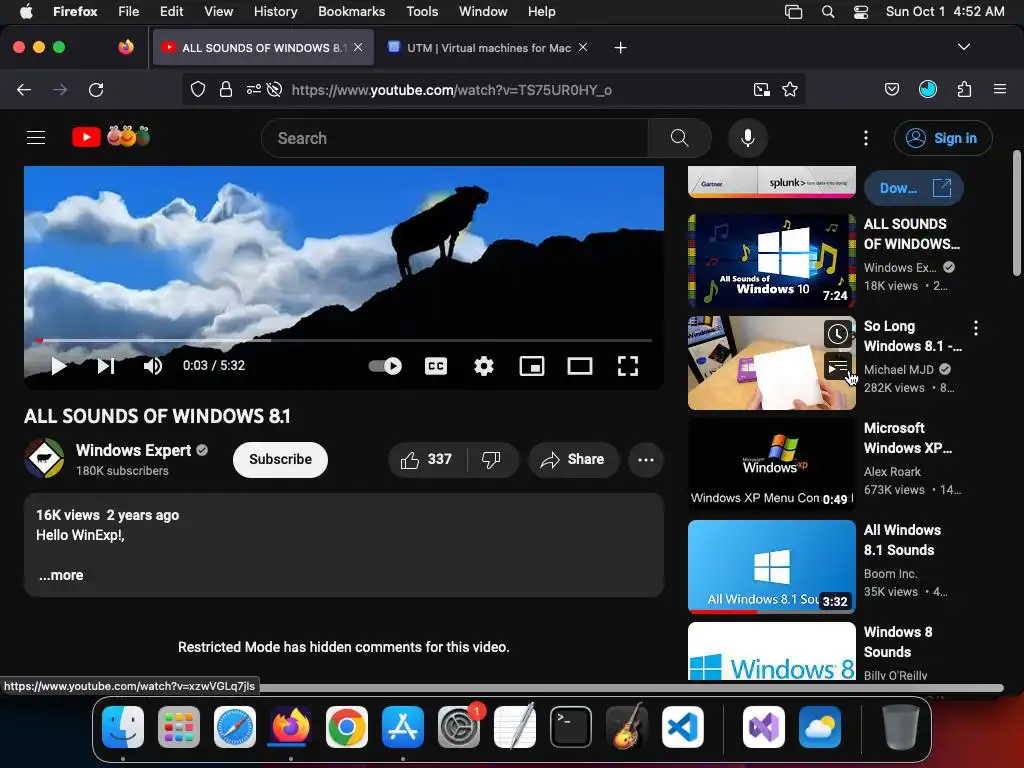Screen dimensions: 1024x768
Task: Add So Long Windows 8.1 to Watch later
Action: [x=838, y=334]
